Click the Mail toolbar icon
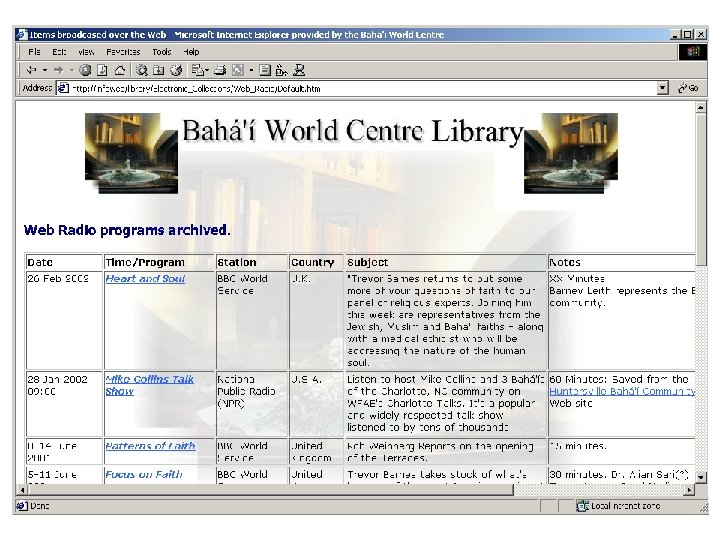 [198, 70]
